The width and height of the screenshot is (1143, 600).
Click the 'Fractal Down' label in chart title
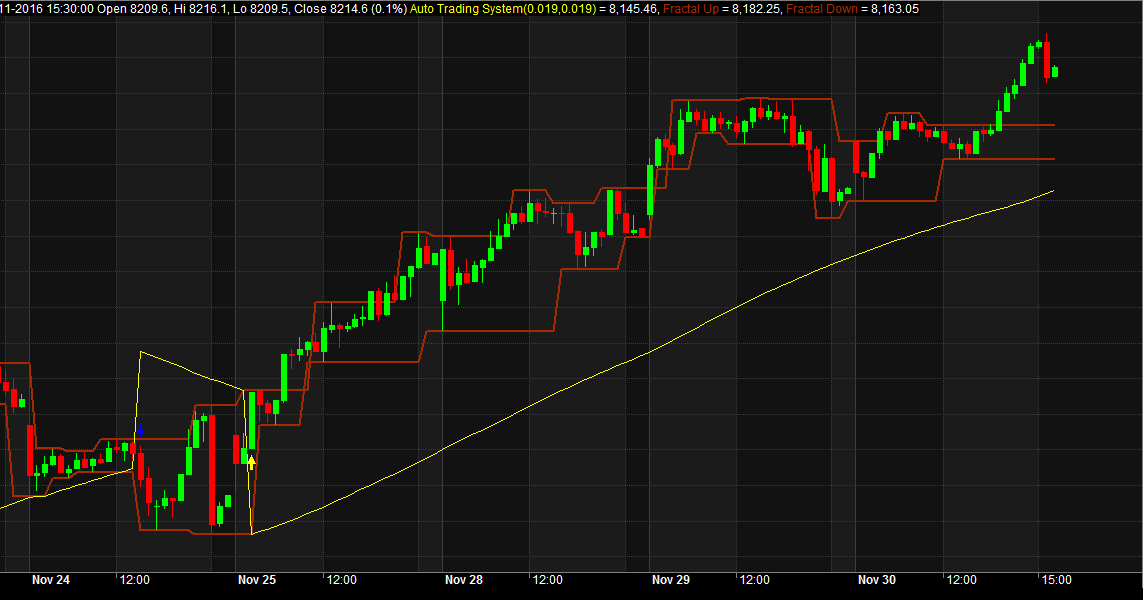tap(822, 9)
